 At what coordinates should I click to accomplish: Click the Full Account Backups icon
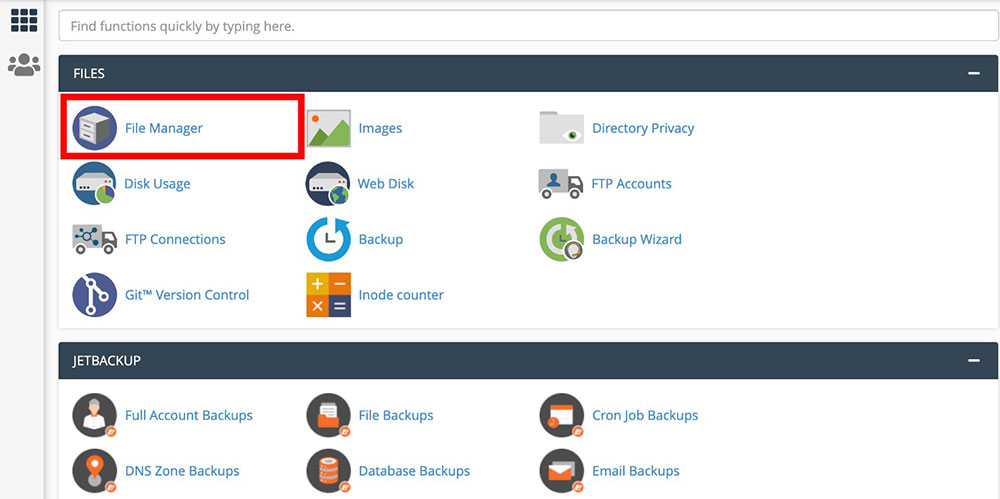94,415
